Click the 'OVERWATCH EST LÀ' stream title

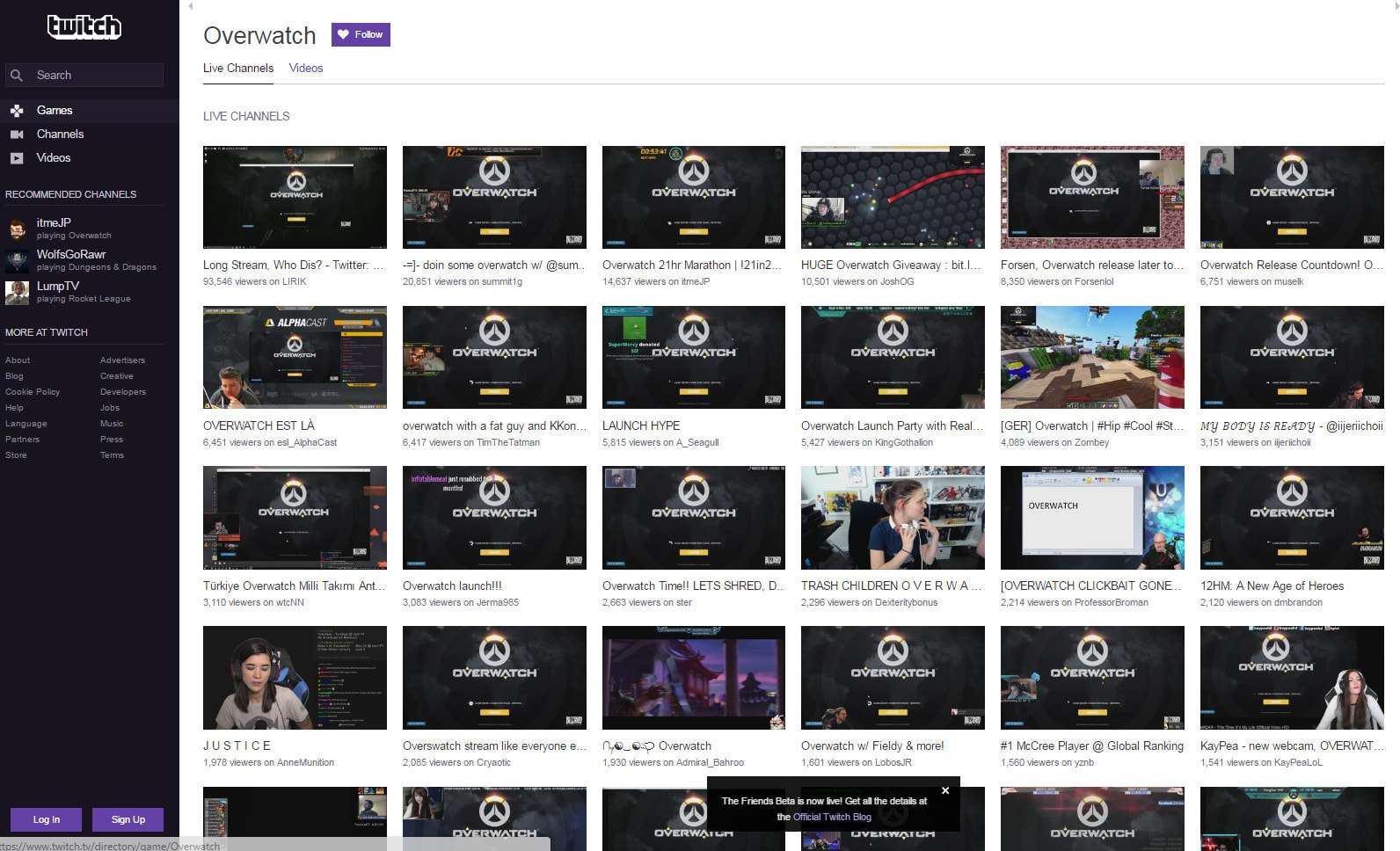pyautogui.click(x=259, y=425)
